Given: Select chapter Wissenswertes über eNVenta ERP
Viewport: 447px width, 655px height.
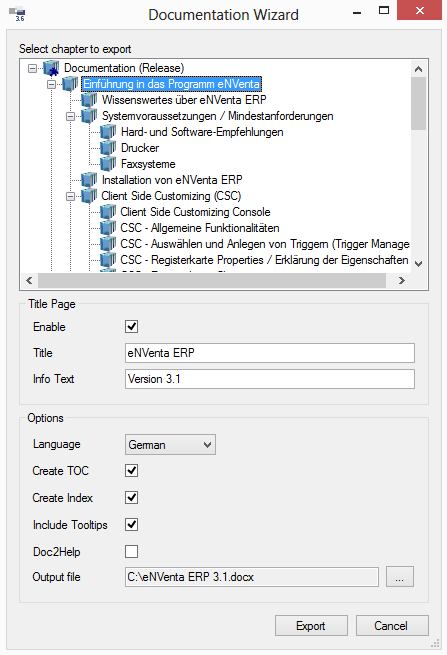Looking at the screenshot, I should point(184,100).
